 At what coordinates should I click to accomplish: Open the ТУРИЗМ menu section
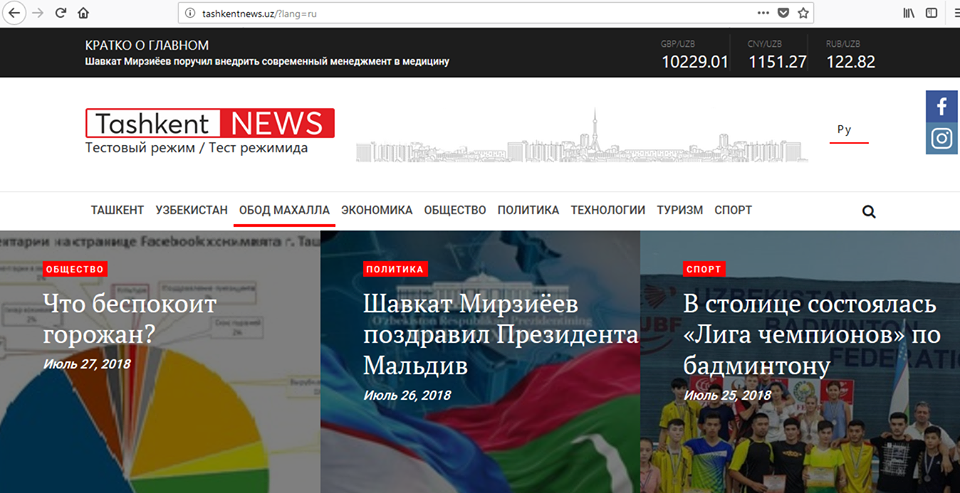(680, 210)
